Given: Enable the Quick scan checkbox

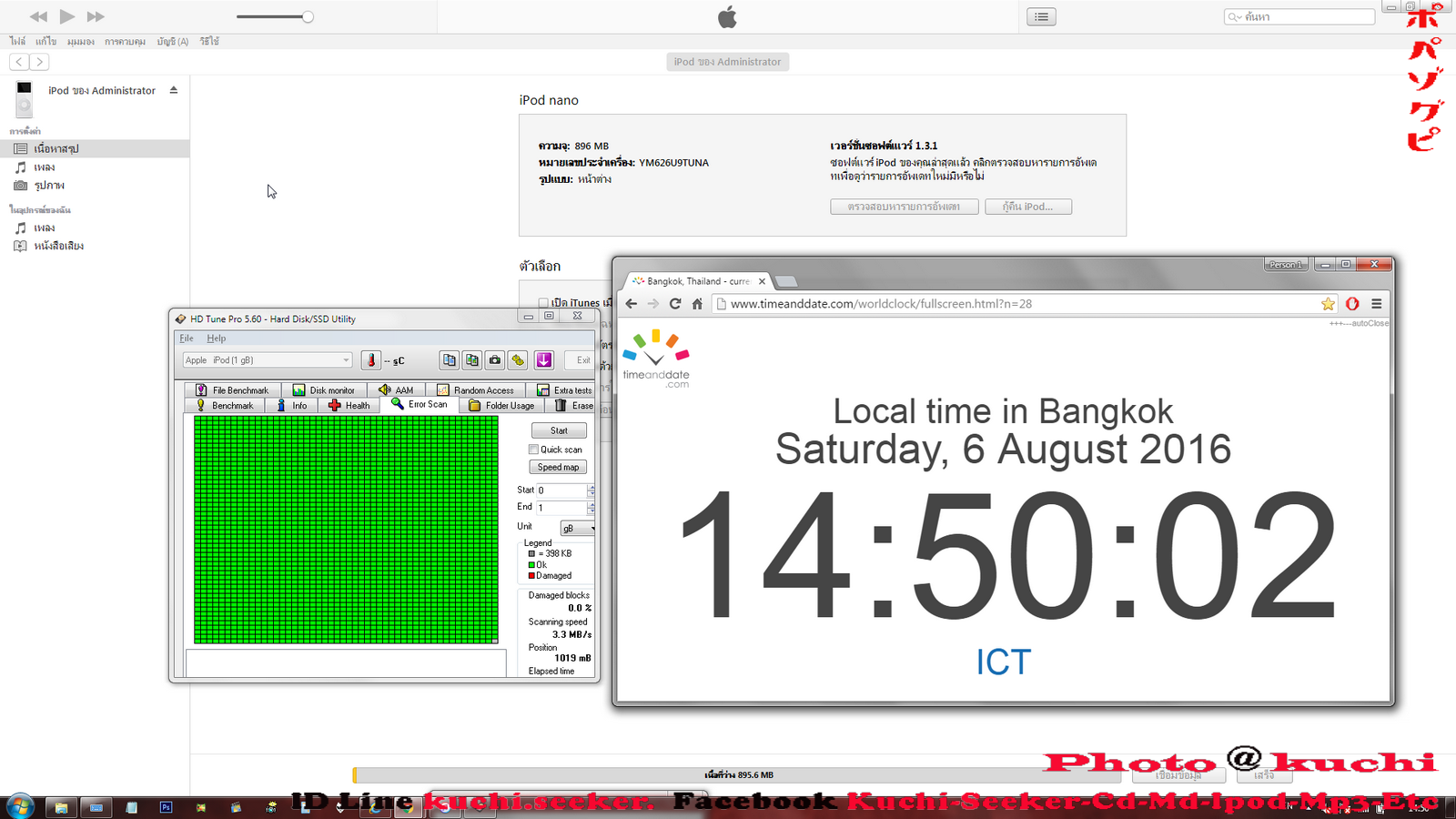Looking at the screenshot, I should [533, 450].
